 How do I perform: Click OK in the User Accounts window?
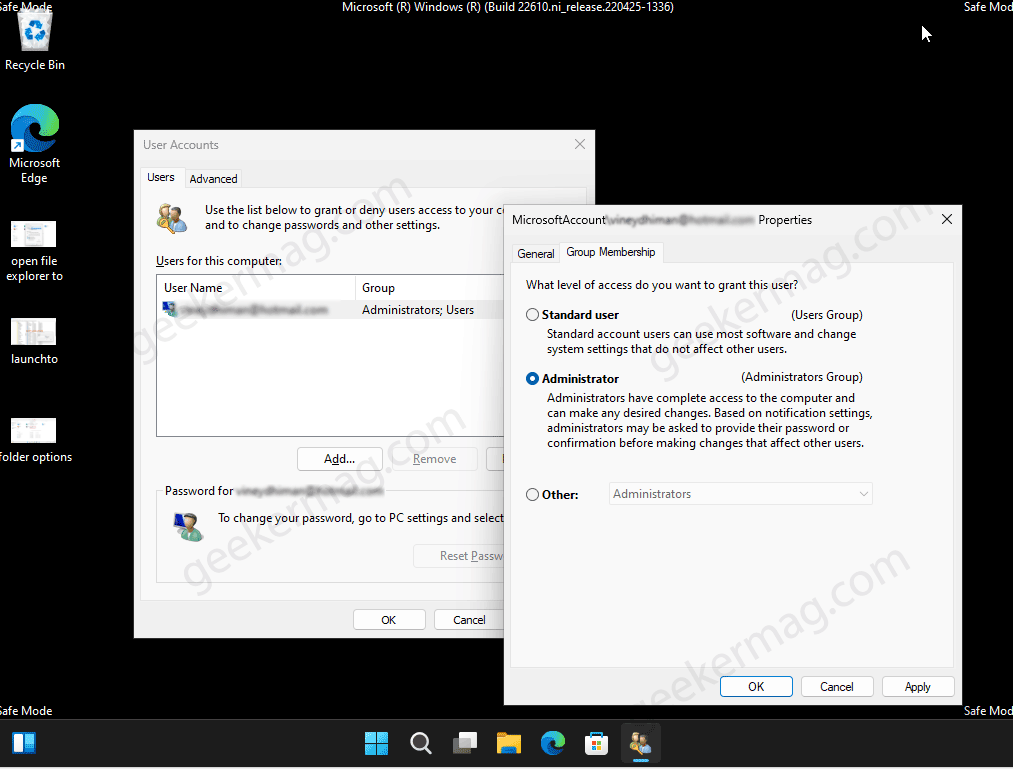388,620
